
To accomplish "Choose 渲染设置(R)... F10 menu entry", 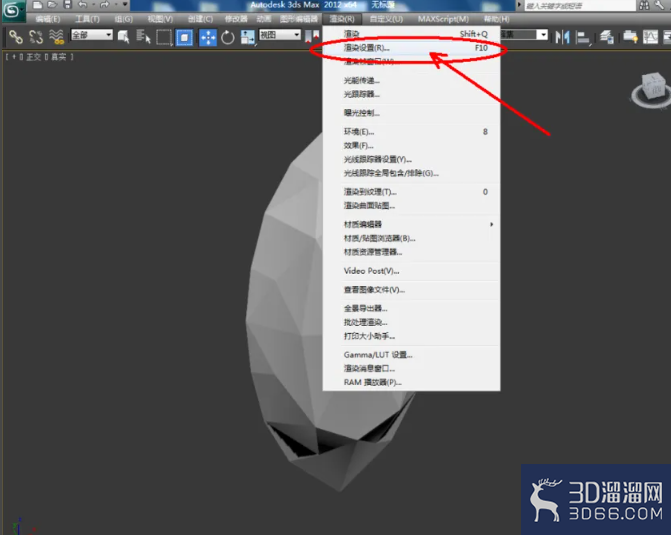I will [x=411, y=48].
